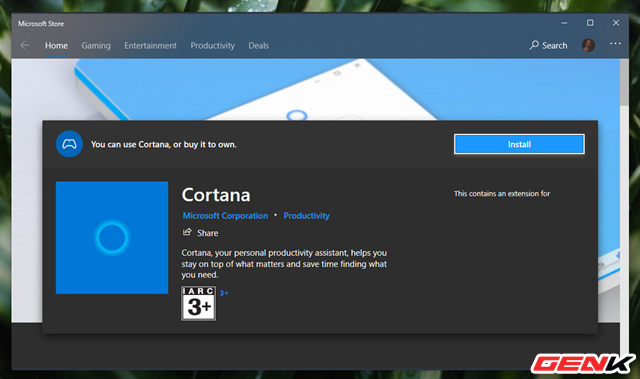Viewport: 640px width, 379px height.
Task: Open the Microsoft Corporation publisher link
Action: point(225,216)
